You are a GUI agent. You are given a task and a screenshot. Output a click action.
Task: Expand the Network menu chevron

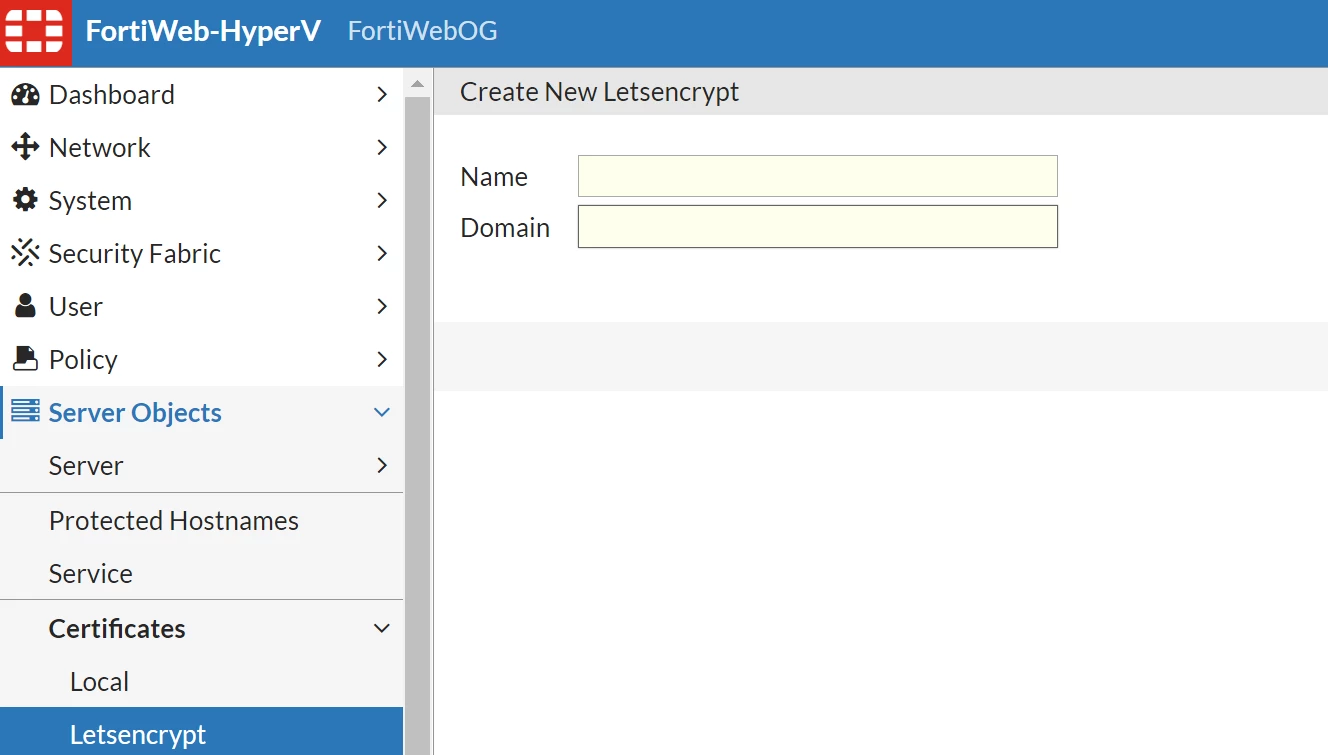click(381, 148)
